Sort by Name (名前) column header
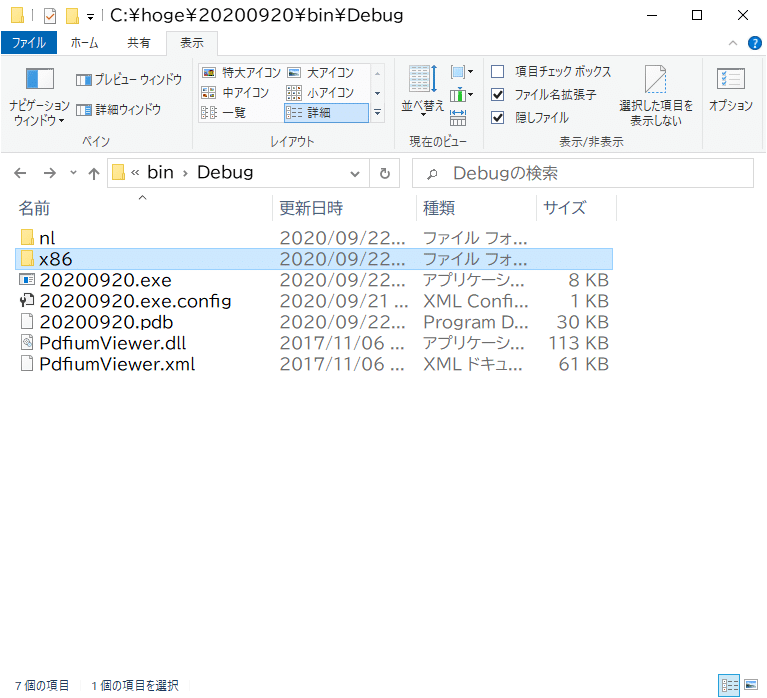This screenshot has width=767, height=698. pos(142,208)
